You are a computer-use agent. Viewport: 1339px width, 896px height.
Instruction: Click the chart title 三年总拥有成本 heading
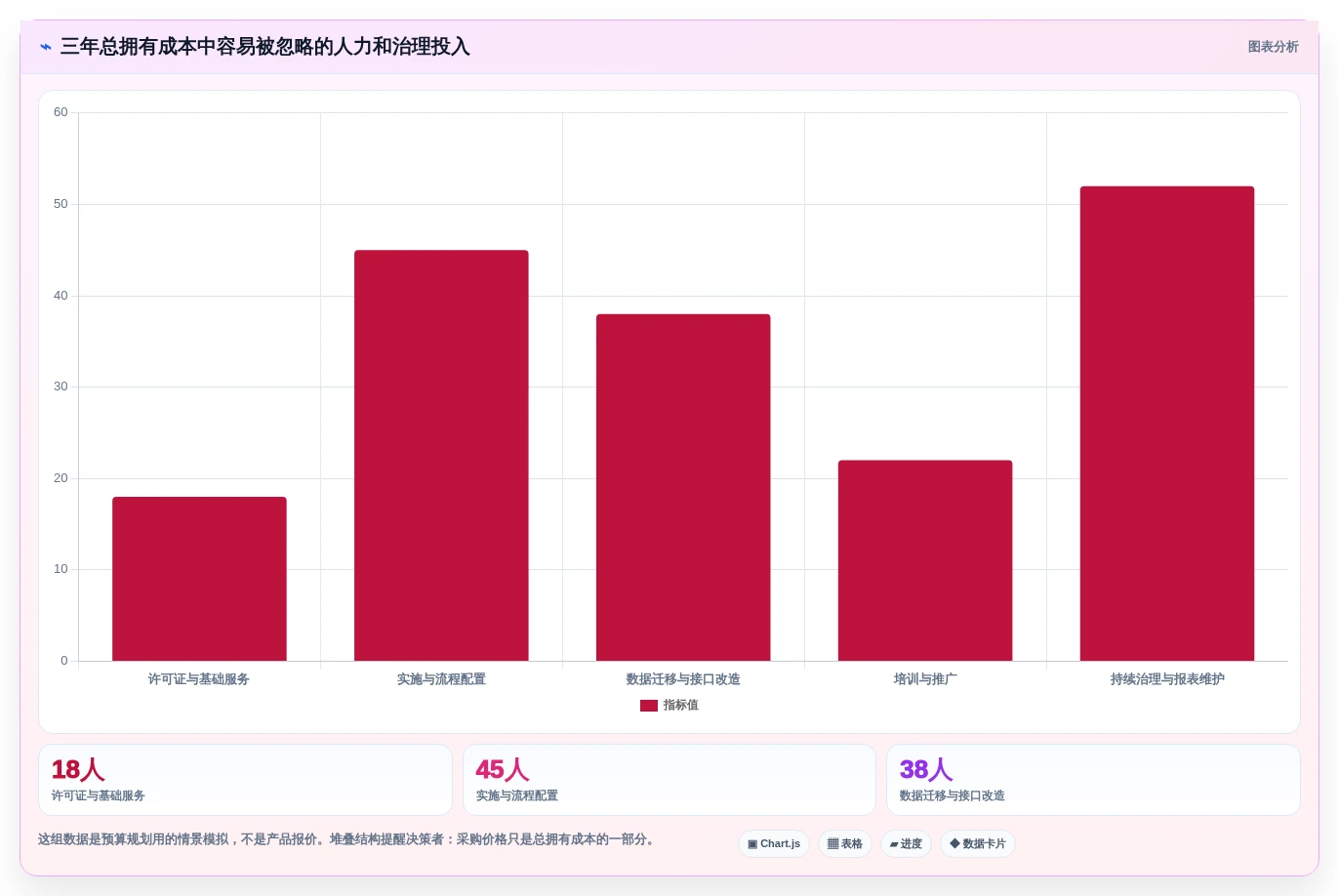point(265,47)
